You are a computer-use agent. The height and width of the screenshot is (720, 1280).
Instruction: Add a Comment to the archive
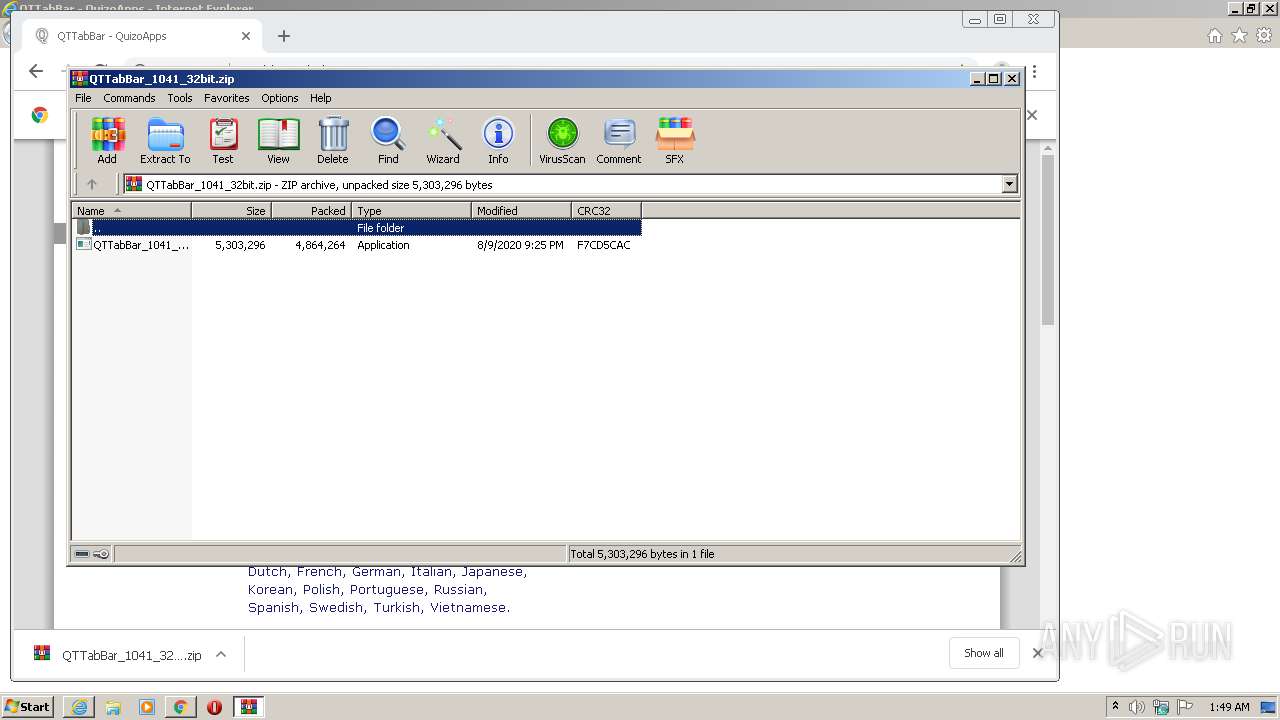coord(619,140)
